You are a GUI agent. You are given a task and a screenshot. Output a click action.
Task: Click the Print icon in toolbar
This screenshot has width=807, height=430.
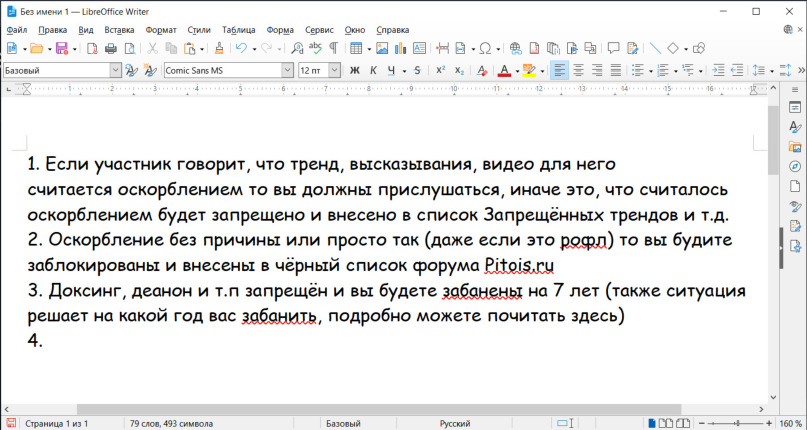click(111, 48)
